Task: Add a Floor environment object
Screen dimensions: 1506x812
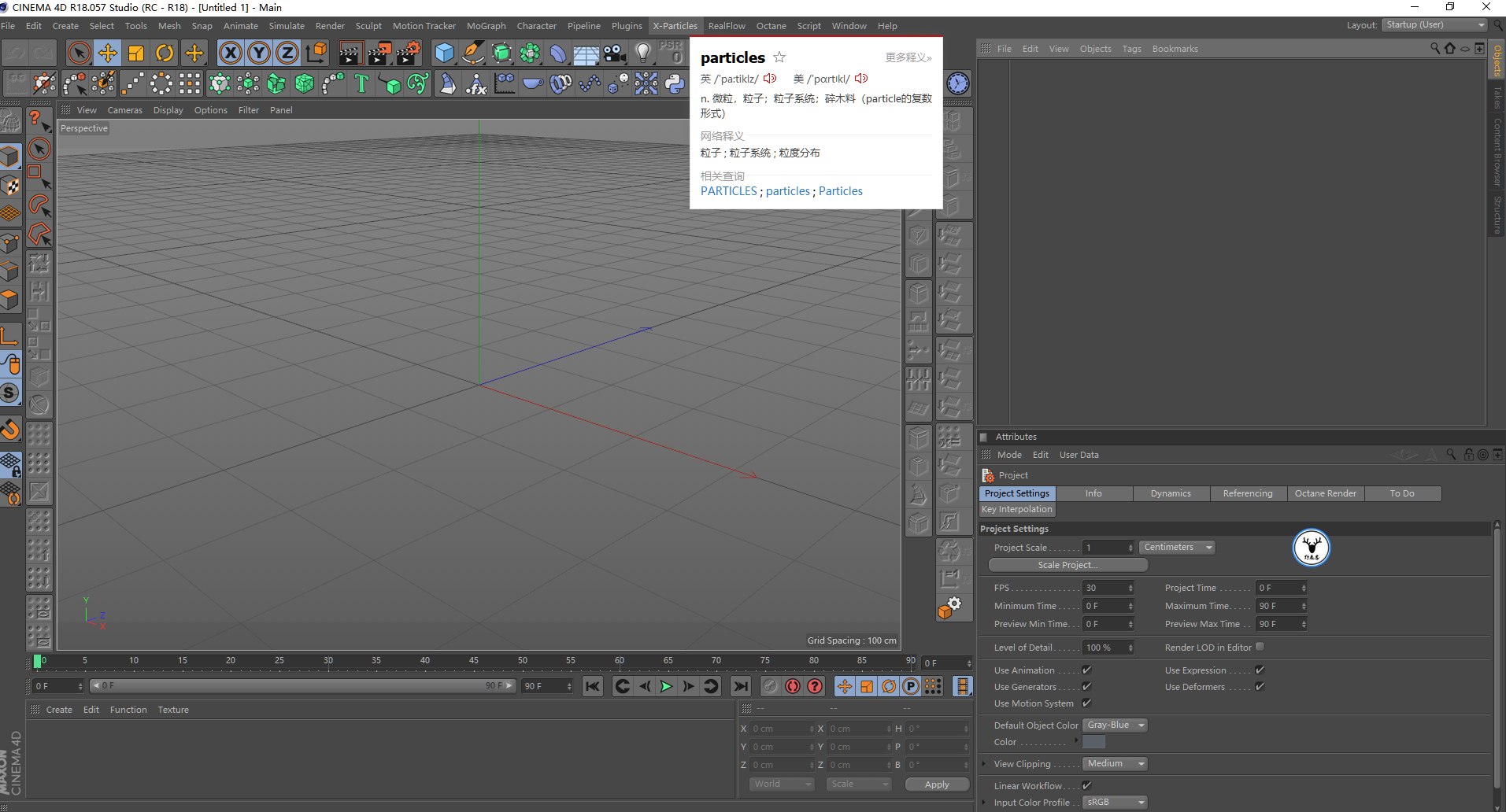Action: pyautogui.click(x=586, y=54)
